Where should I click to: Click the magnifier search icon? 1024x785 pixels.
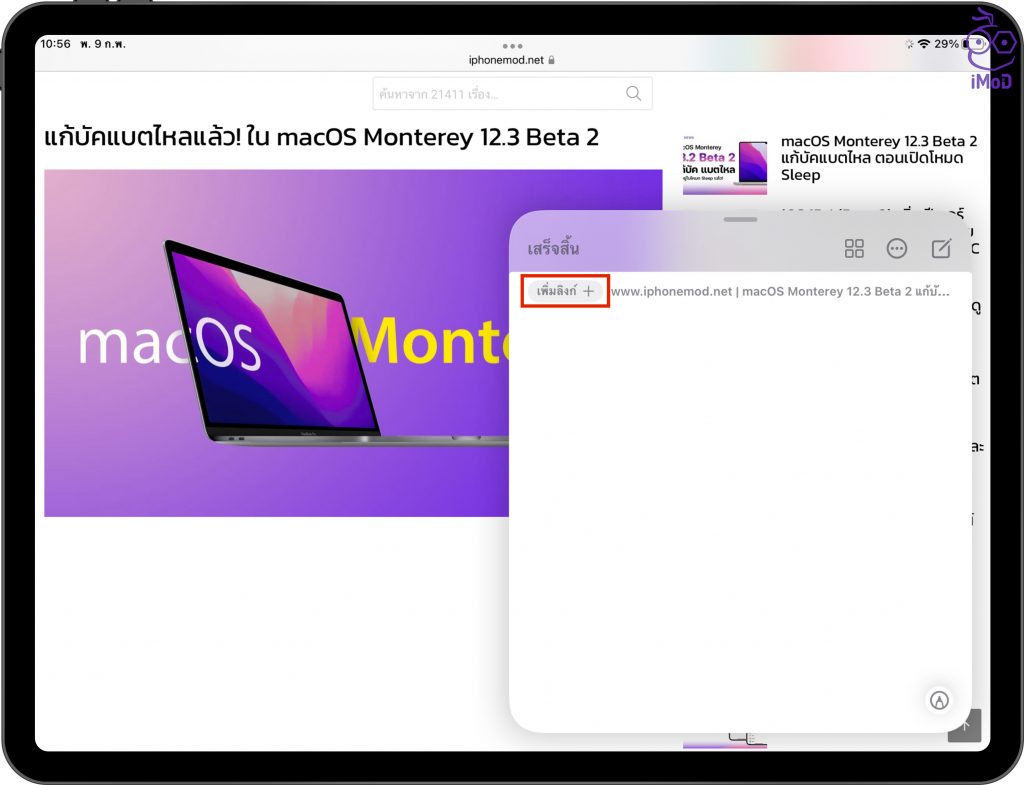(633, 93)
